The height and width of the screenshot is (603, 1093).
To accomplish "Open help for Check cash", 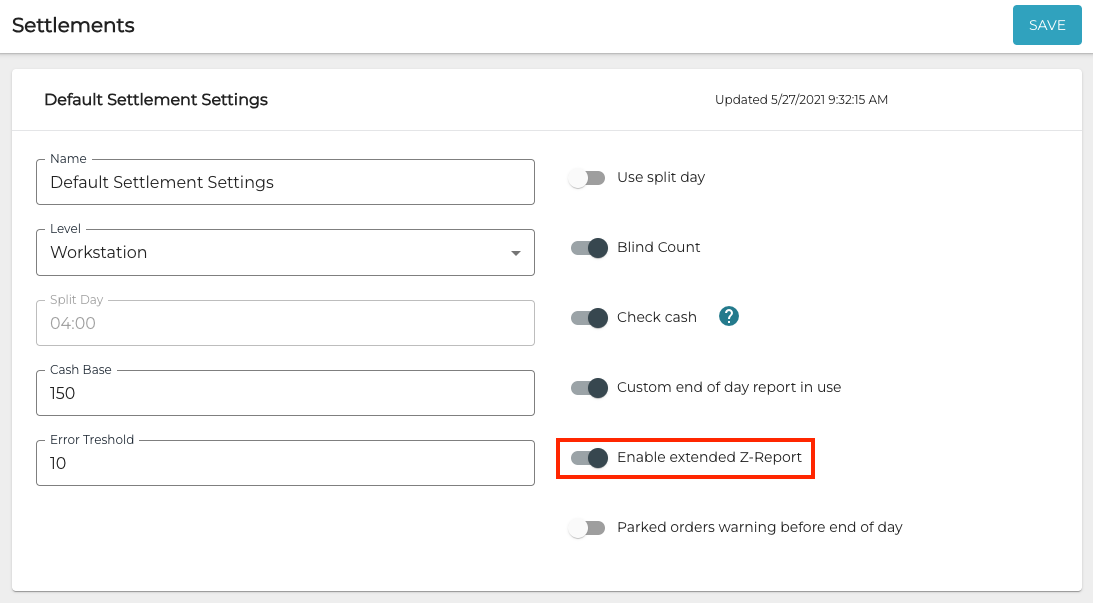I will pyautogui.click(x=729, y=317).
